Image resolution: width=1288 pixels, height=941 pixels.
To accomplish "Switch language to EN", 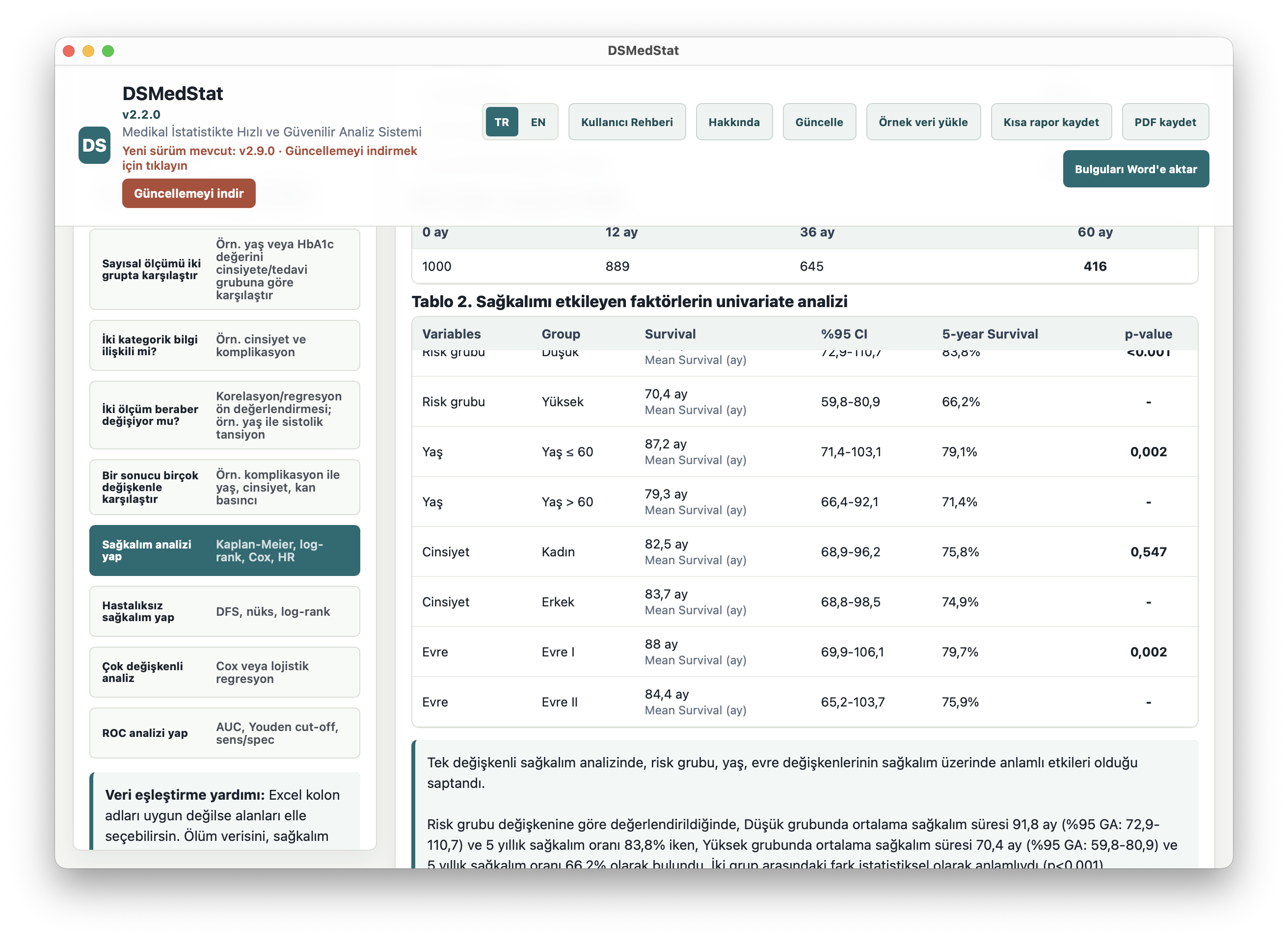I will [538, 122].
